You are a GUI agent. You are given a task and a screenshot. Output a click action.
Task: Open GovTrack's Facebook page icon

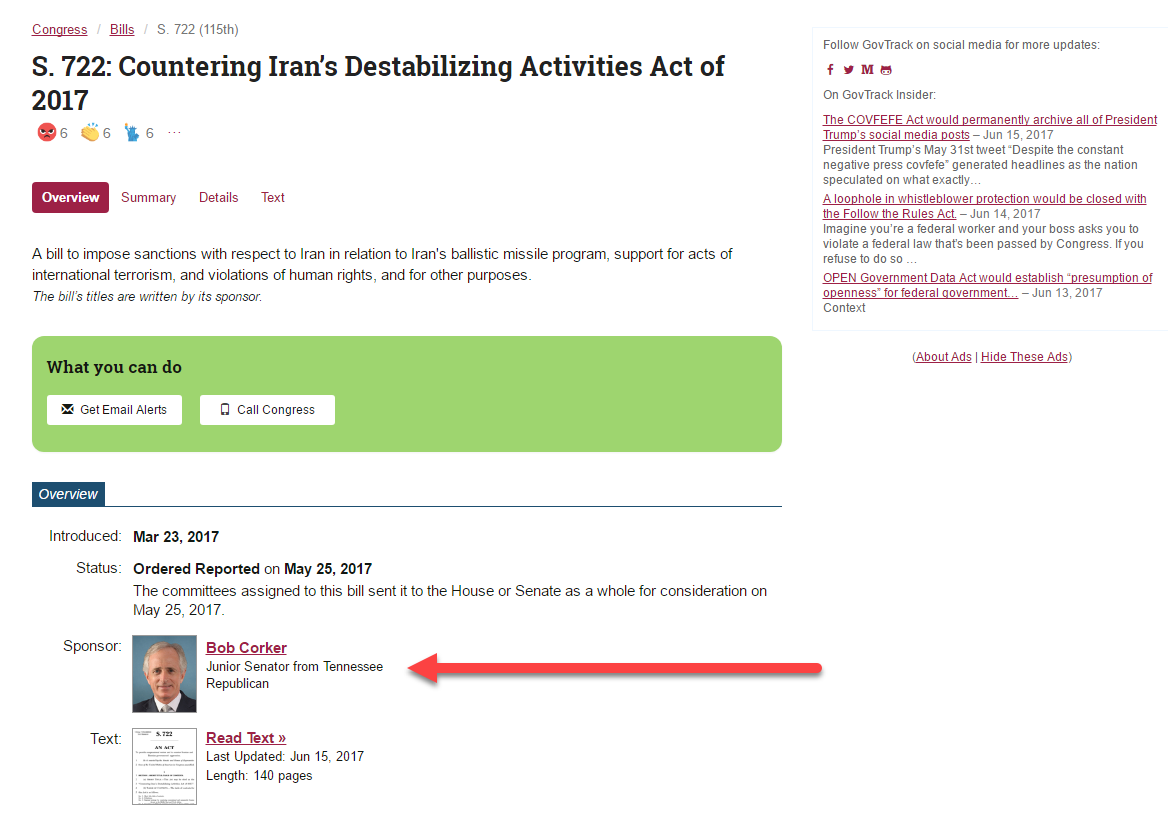click(830, 70)
